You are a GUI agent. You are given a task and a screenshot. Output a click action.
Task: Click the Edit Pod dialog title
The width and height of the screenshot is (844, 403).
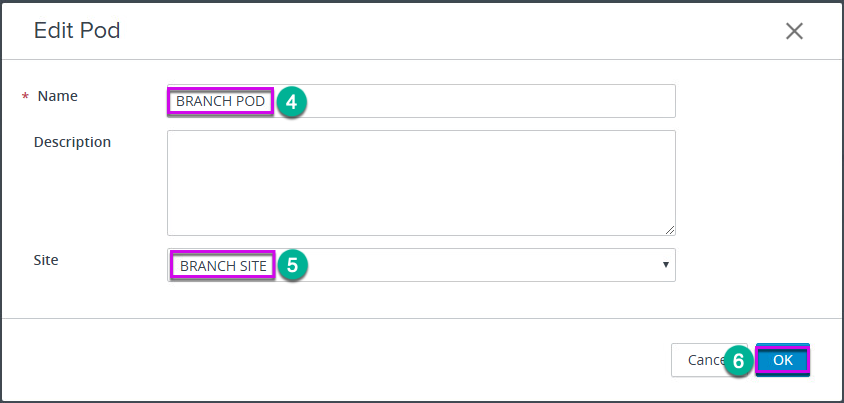77,31
